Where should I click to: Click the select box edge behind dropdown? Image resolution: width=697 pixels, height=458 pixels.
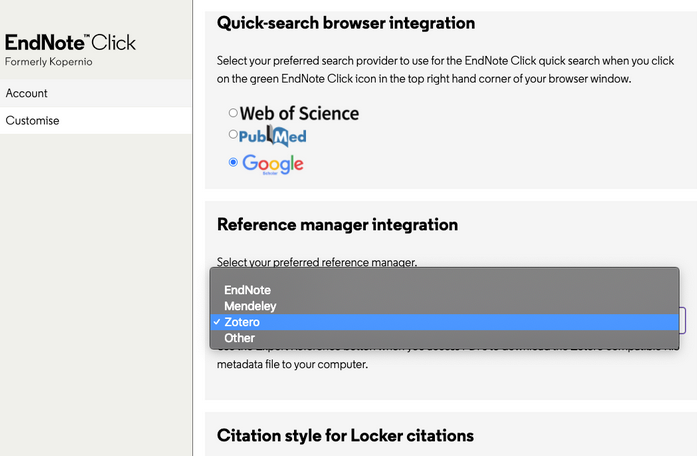[x=683, y=320]
